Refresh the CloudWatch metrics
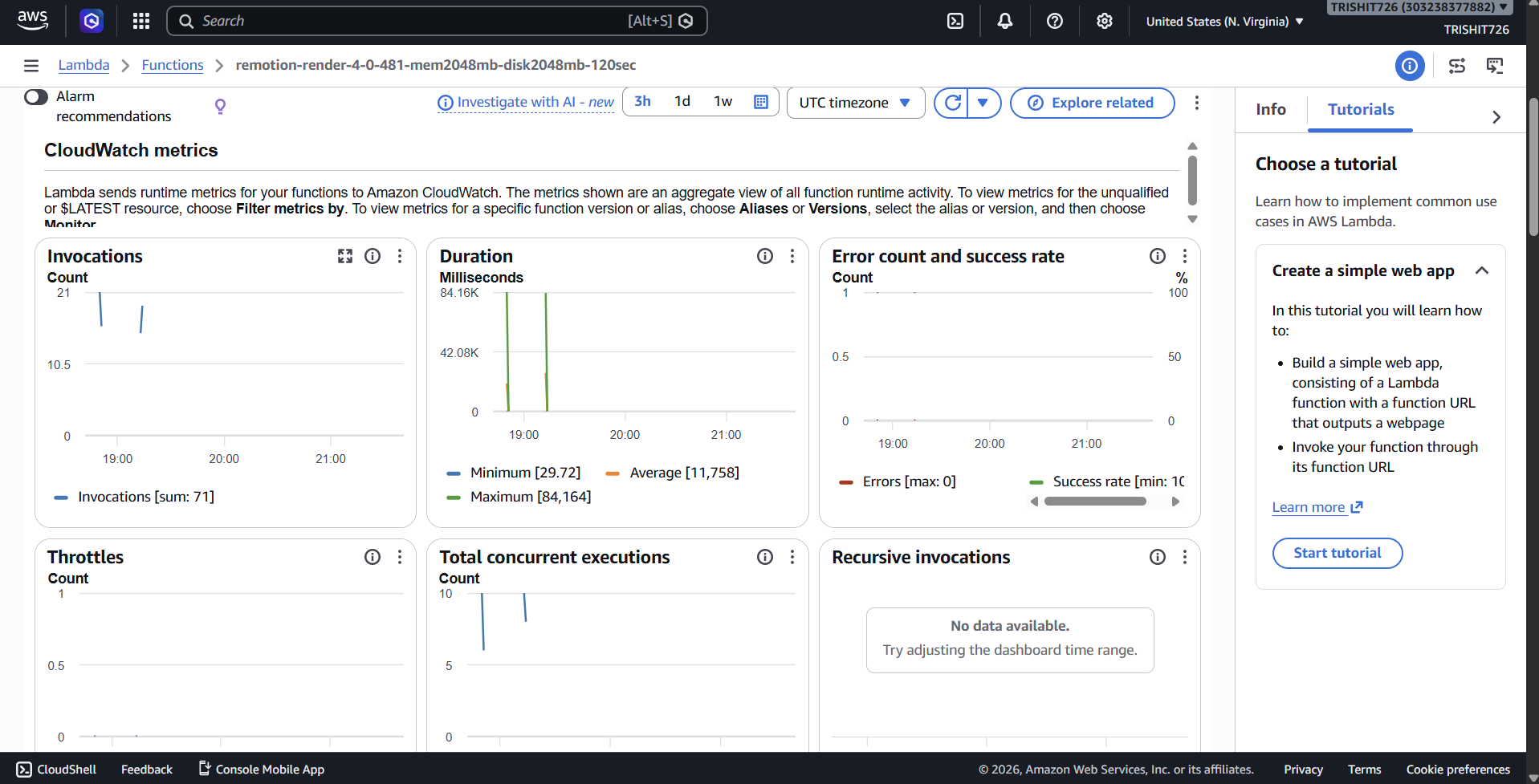This screenshot has height=784, width=1539. coord(952,103)
